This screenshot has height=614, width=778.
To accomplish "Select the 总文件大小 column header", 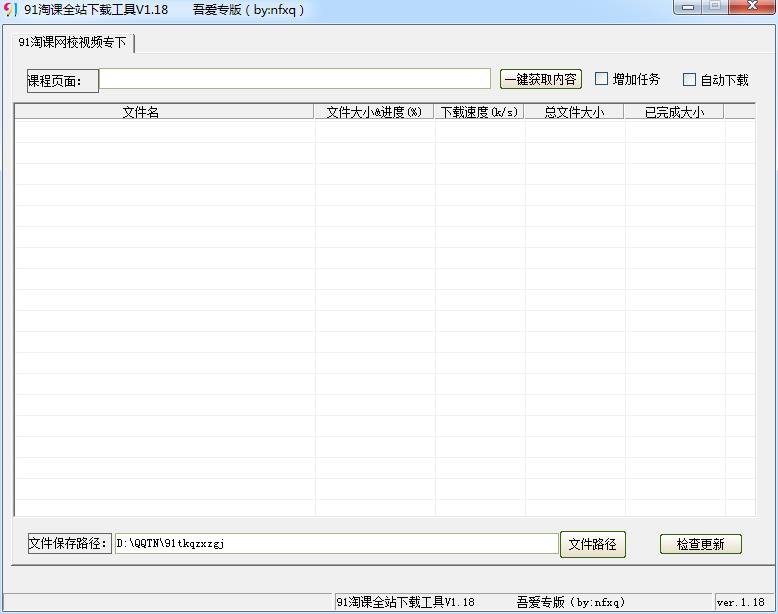I will click(x=574, y=112).
